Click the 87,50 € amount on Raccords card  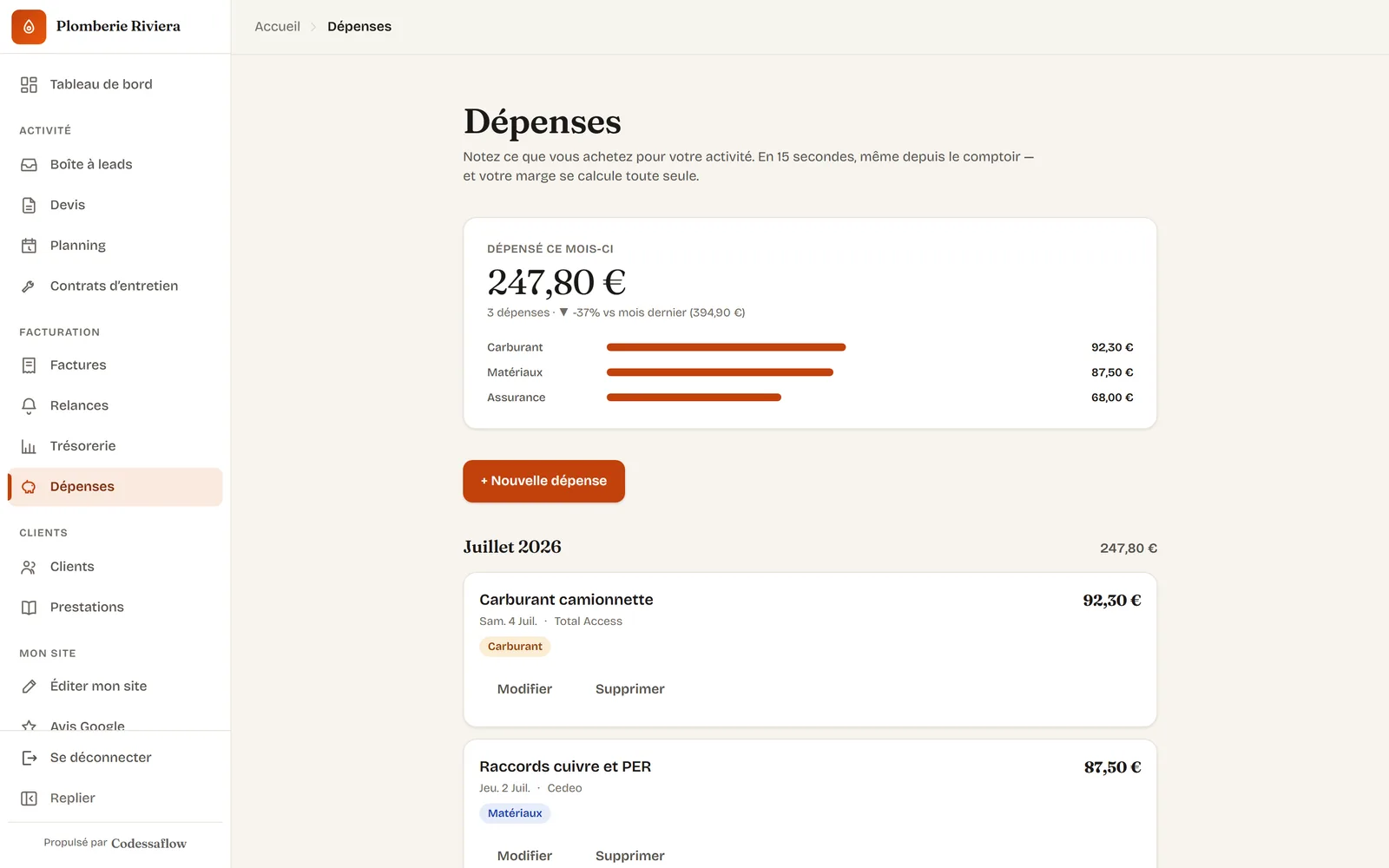coord(1113,767)
